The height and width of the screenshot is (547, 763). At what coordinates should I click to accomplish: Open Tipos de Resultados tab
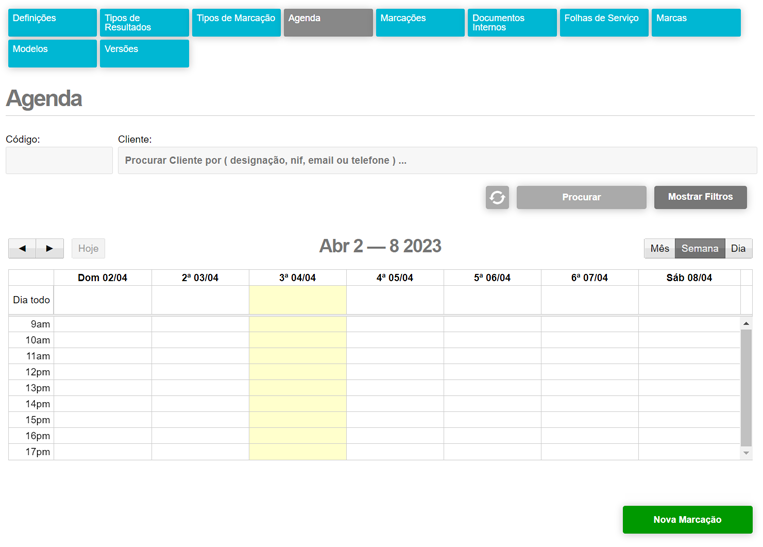click(144, 23)
